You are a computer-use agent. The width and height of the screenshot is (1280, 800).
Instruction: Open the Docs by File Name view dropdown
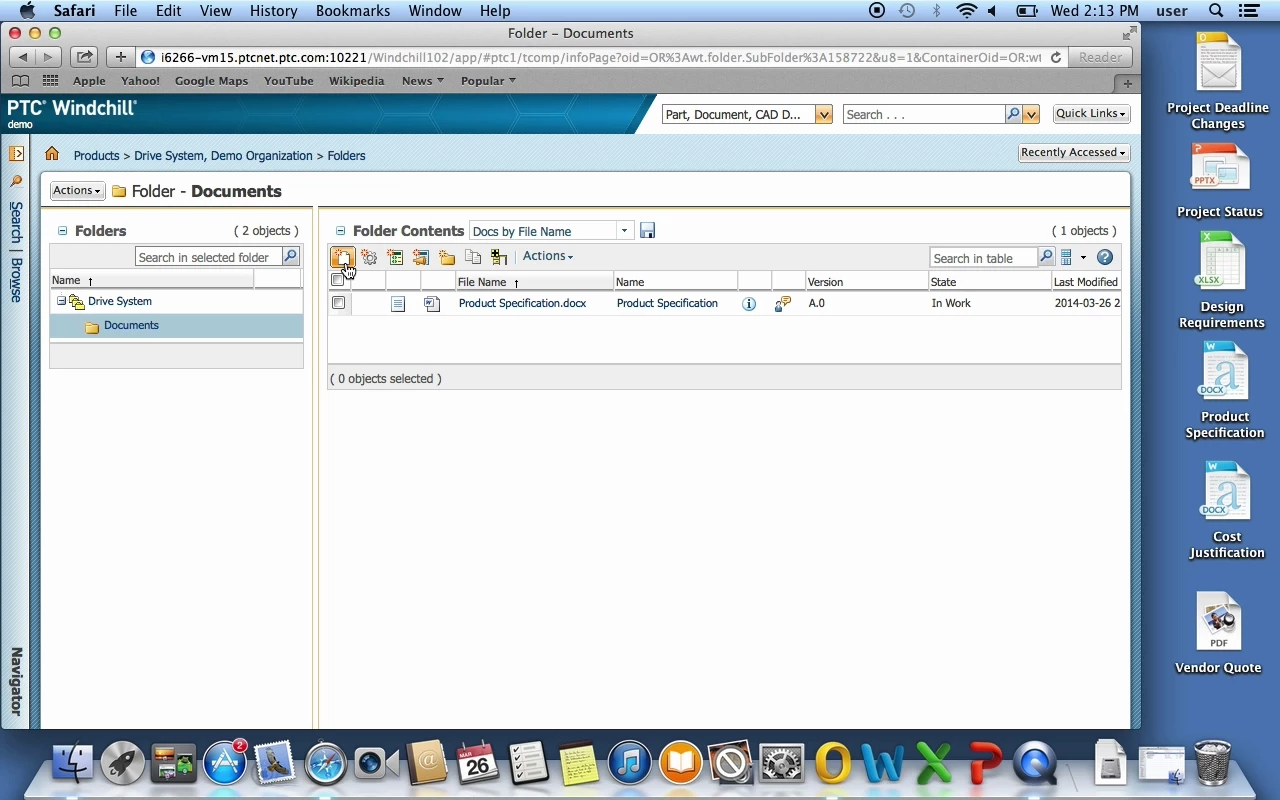624,231
